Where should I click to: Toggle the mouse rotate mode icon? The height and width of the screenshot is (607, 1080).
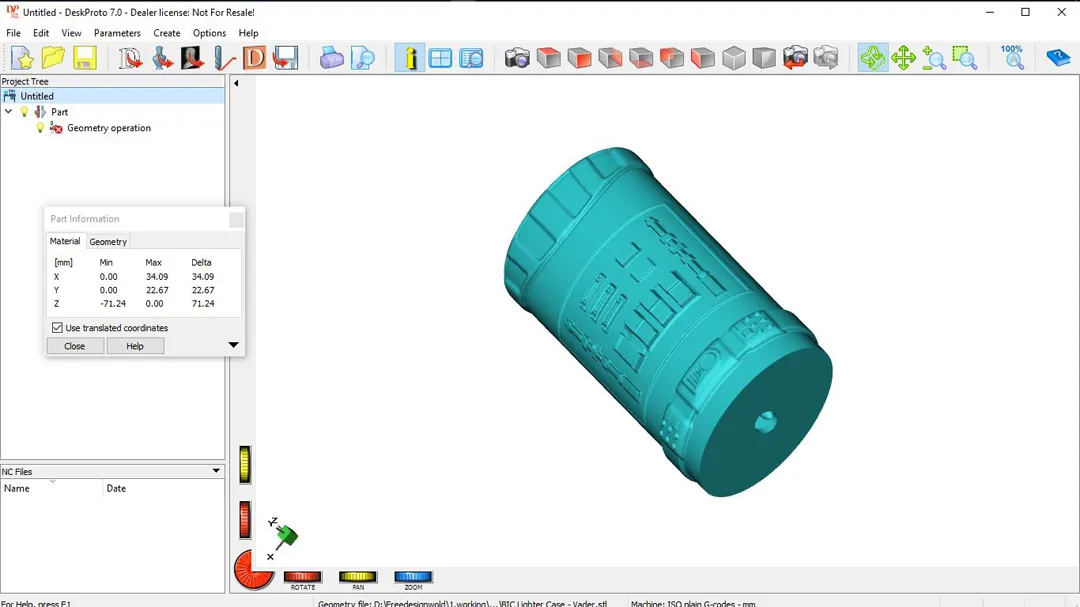(873, 58)
